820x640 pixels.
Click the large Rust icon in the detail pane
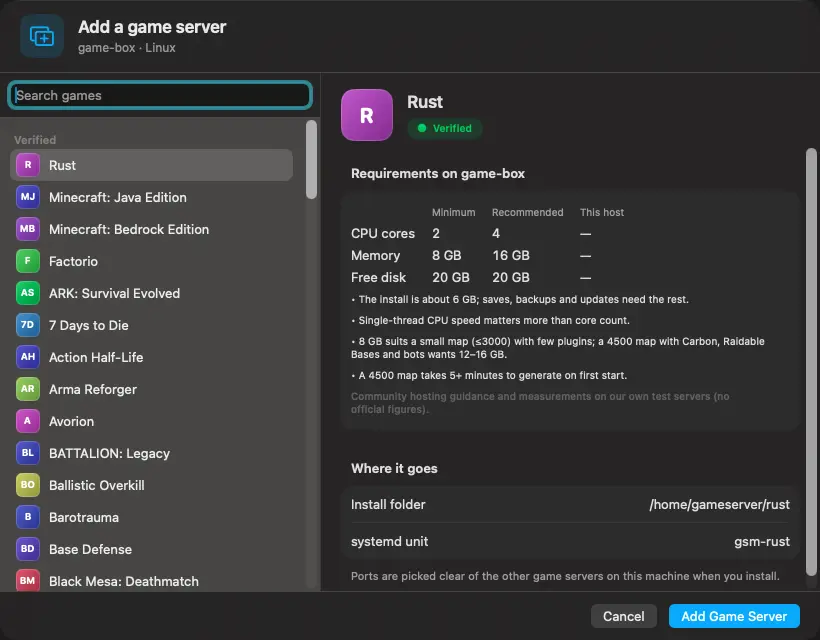(367, 115)
